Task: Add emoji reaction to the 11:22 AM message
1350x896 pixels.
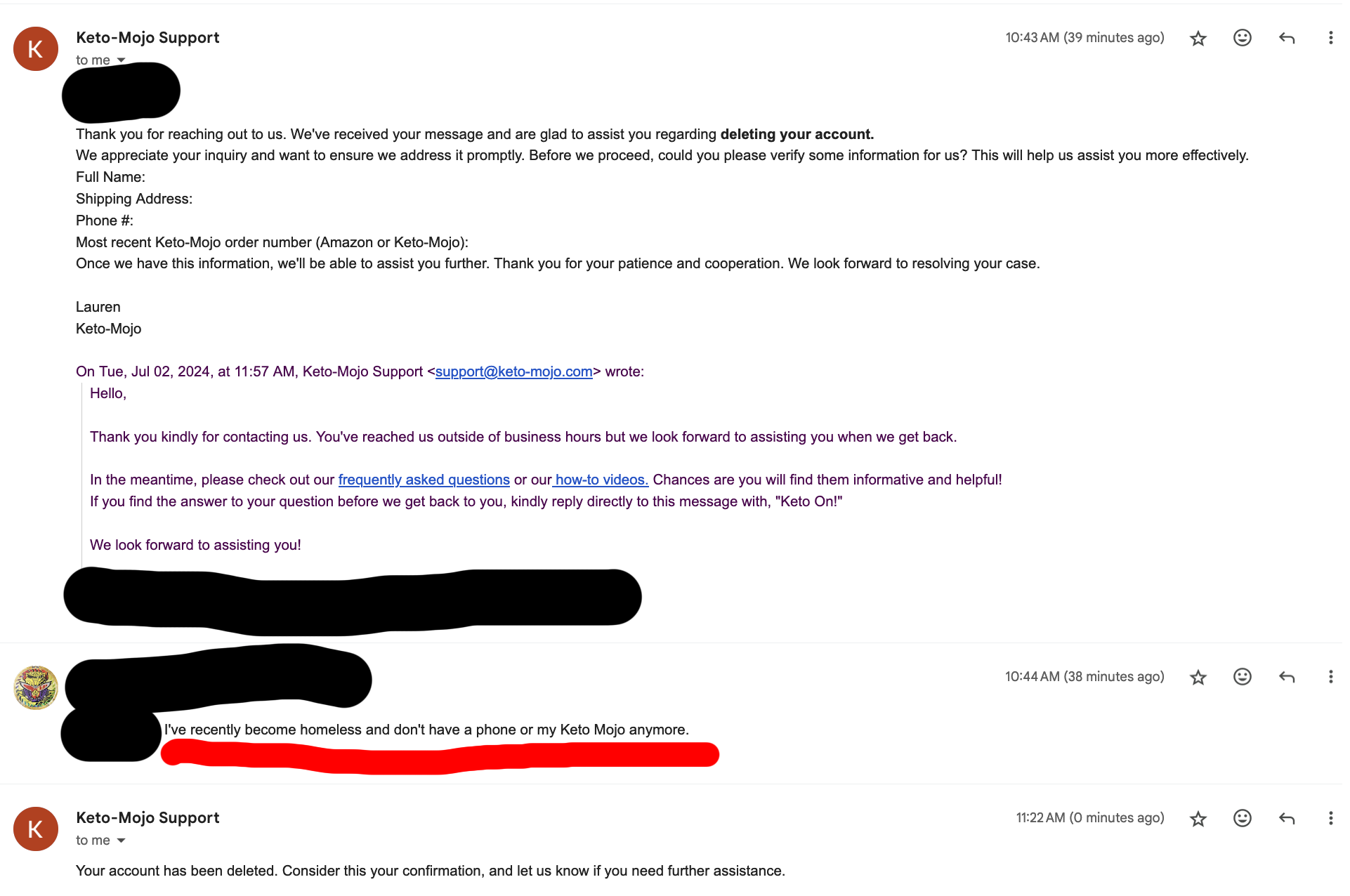Action: point(1242,818)
